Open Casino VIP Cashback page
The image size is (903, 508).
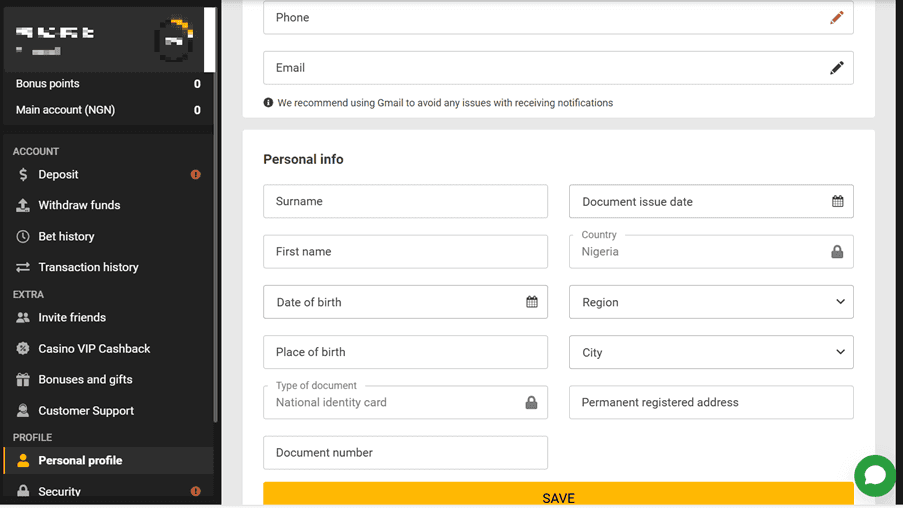(x=108, y=348)
